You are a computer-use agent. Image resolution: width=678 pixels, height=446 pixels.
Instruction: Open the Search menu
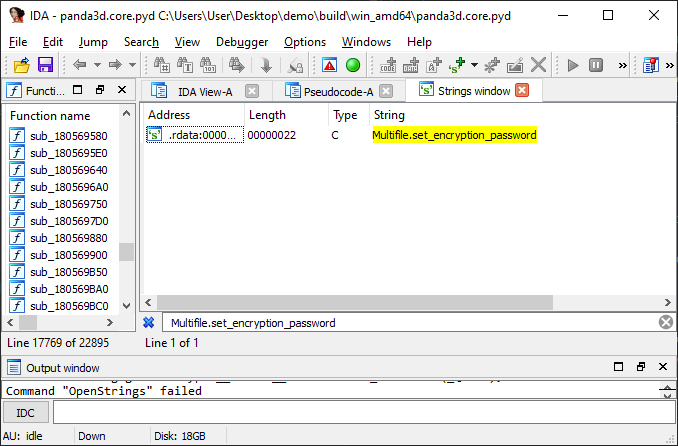[141, 42]
